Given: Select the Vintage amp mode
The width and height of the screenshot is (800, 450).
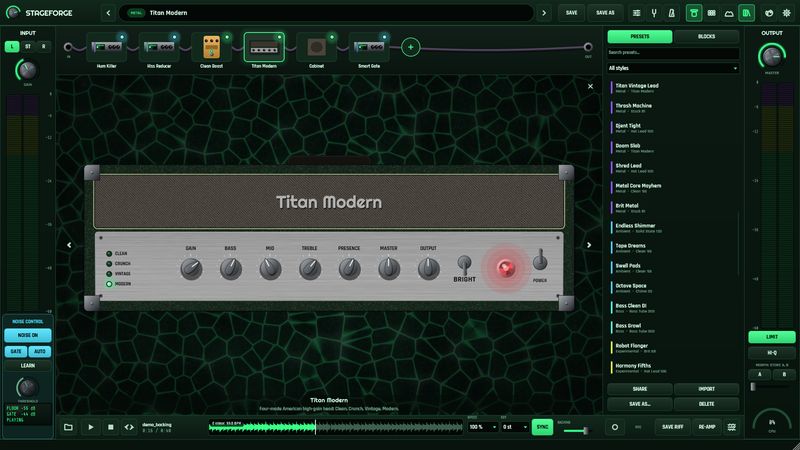Looking at the screenshot, I should [118, 274].
